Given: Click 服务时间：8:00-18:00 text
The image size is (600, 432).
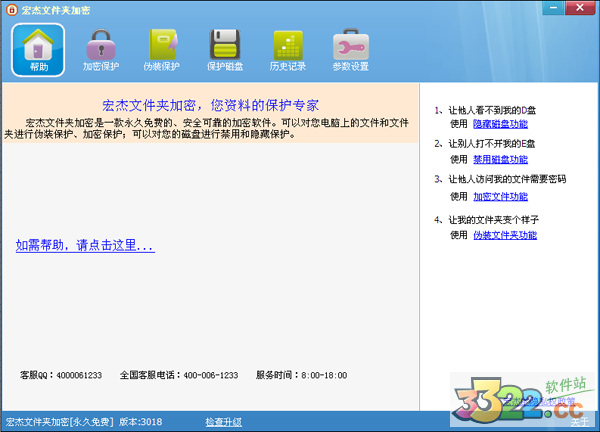Looking at the screenshot, I should tap(302, 375).
